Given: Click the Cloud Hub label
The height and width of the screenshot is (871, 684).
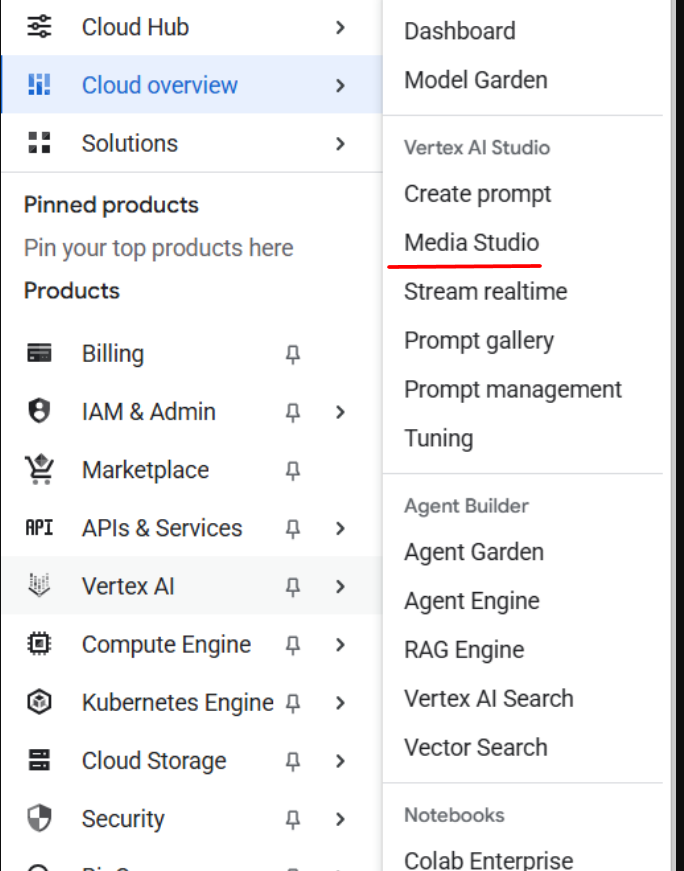Looking at the screenshot, I should click(135, 27).
